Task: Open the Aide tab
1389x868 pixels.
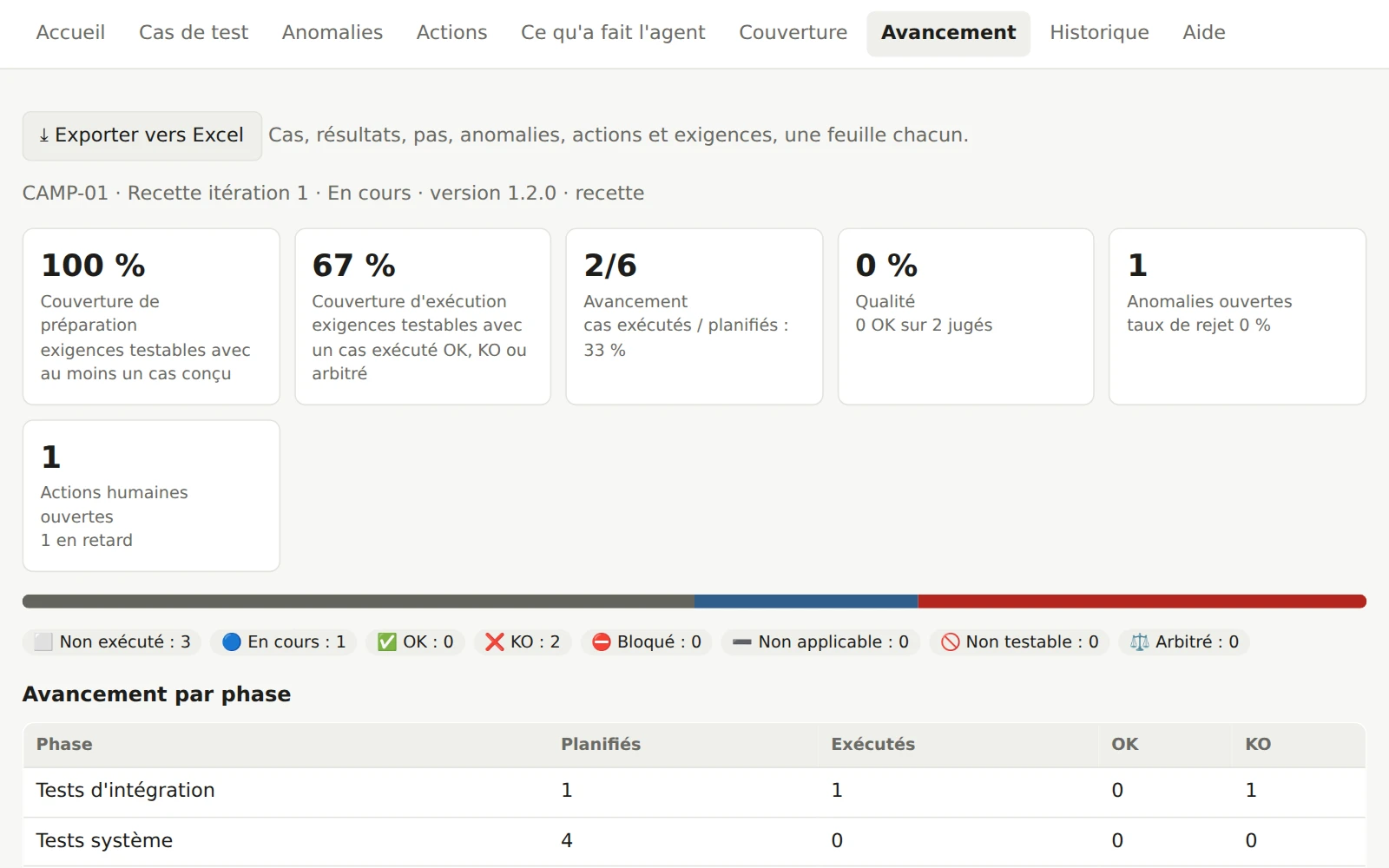Action: coord(1204,33)
